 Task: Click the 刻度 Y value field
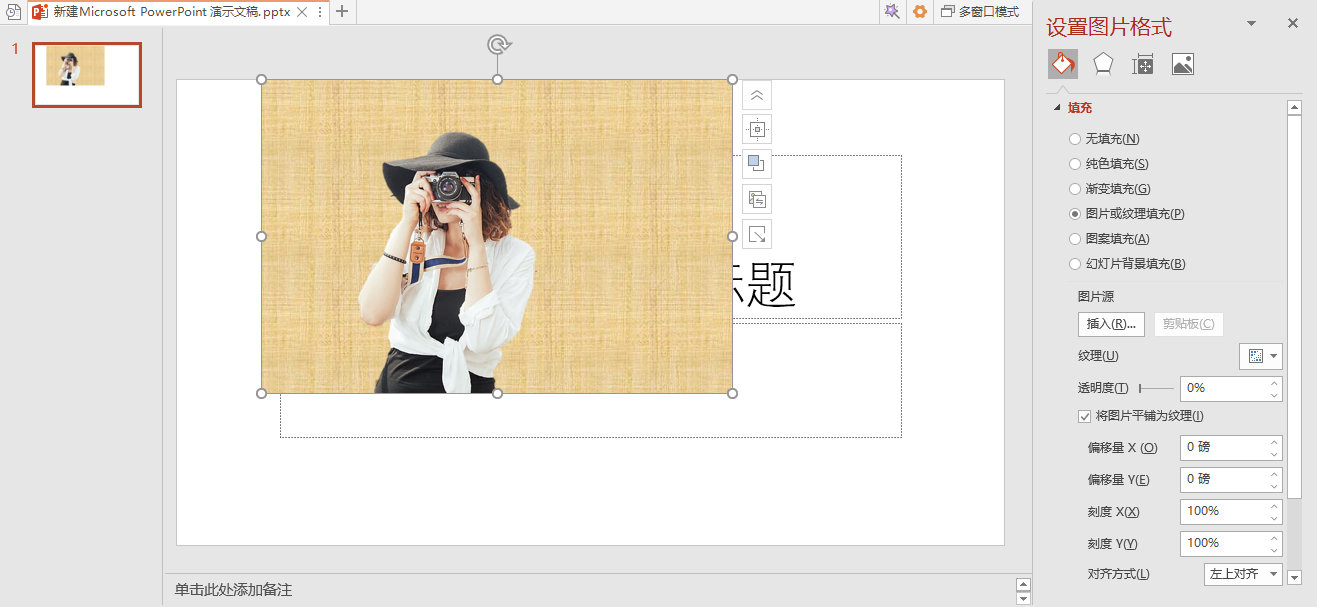1223,544
